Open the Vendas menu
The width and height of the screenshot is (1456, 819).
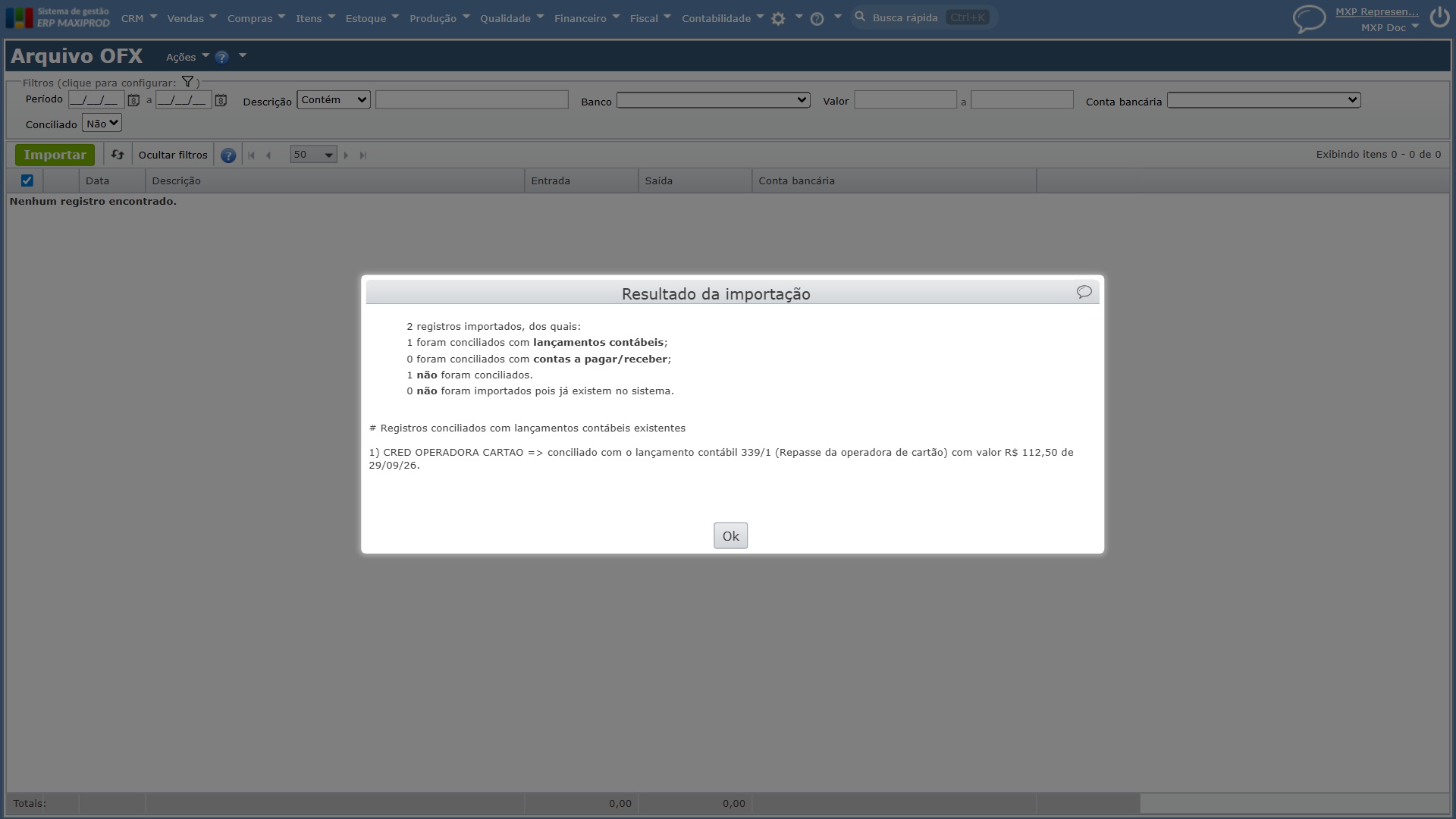coord(192,18)
